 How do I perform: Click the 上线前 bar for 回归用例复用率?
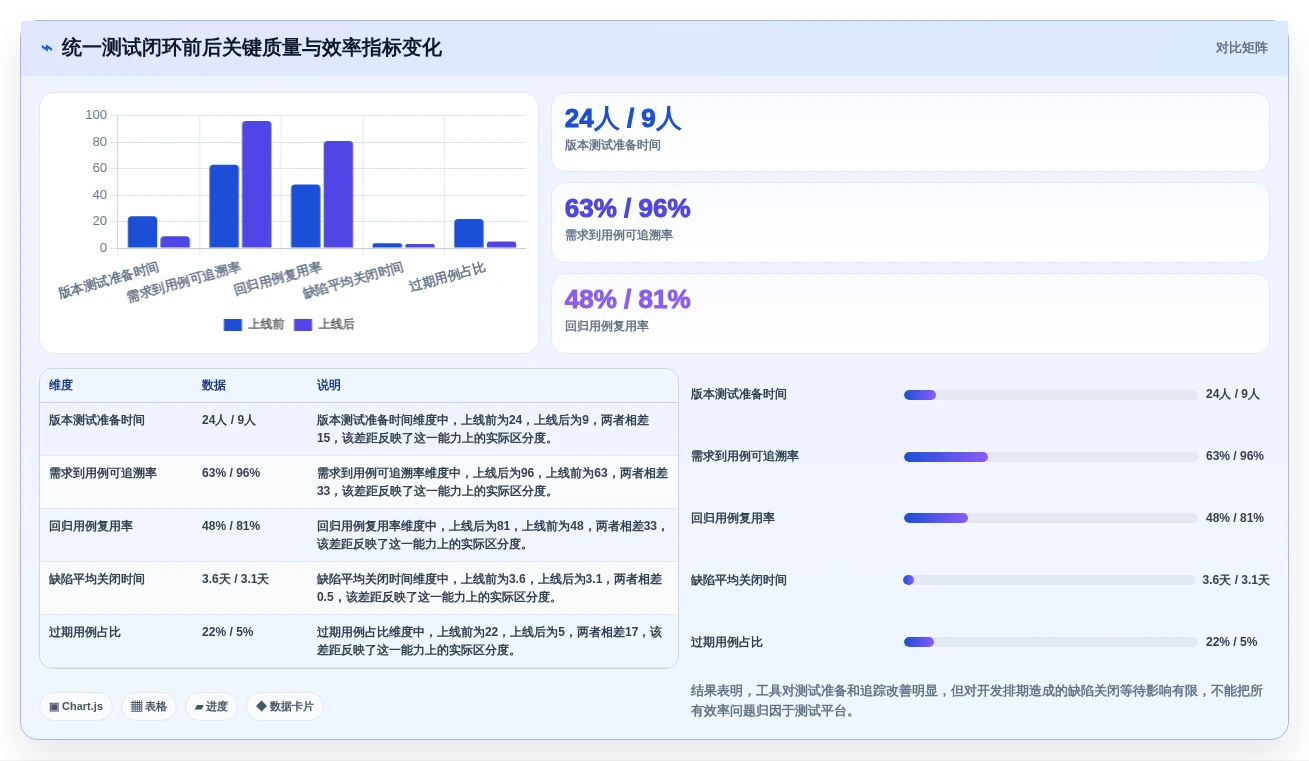(x=306, y=216)
